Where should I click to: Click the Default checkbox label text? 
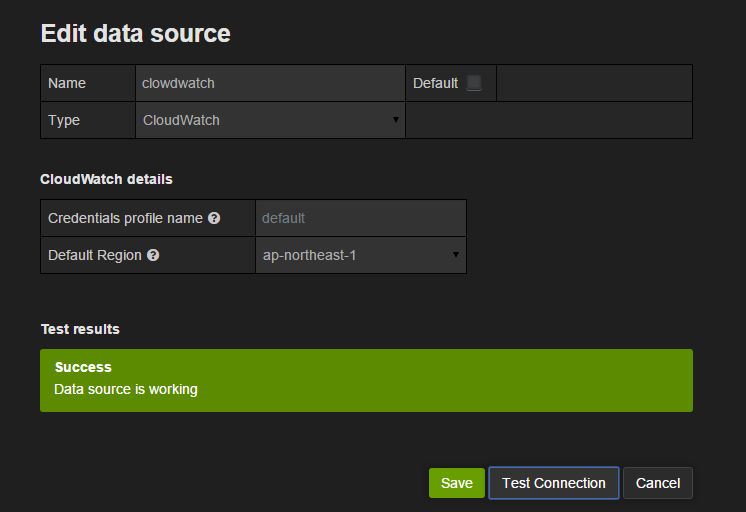435,83
